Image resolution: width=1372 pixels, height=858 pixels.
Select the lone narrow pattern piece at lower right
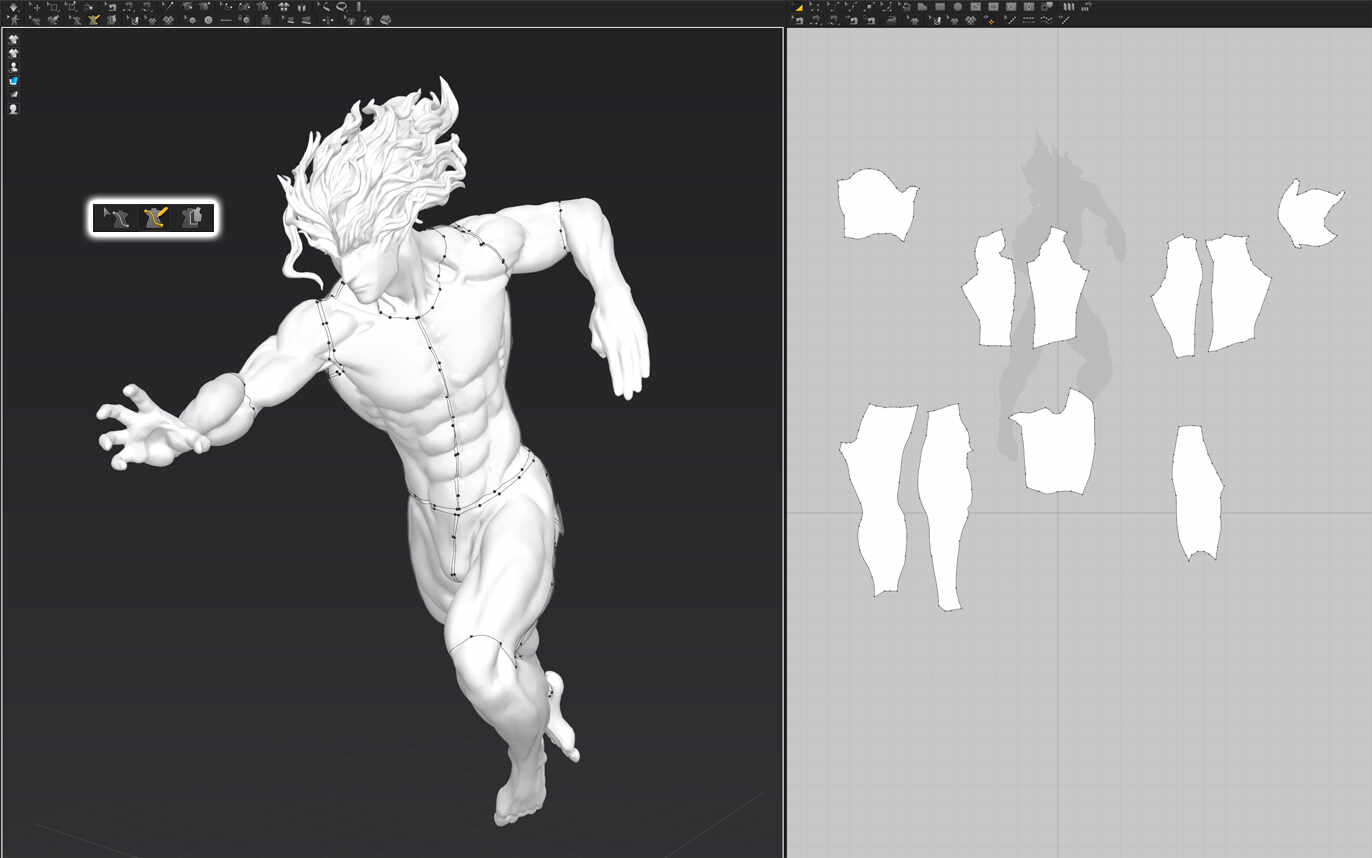(x=1197, y=492)
